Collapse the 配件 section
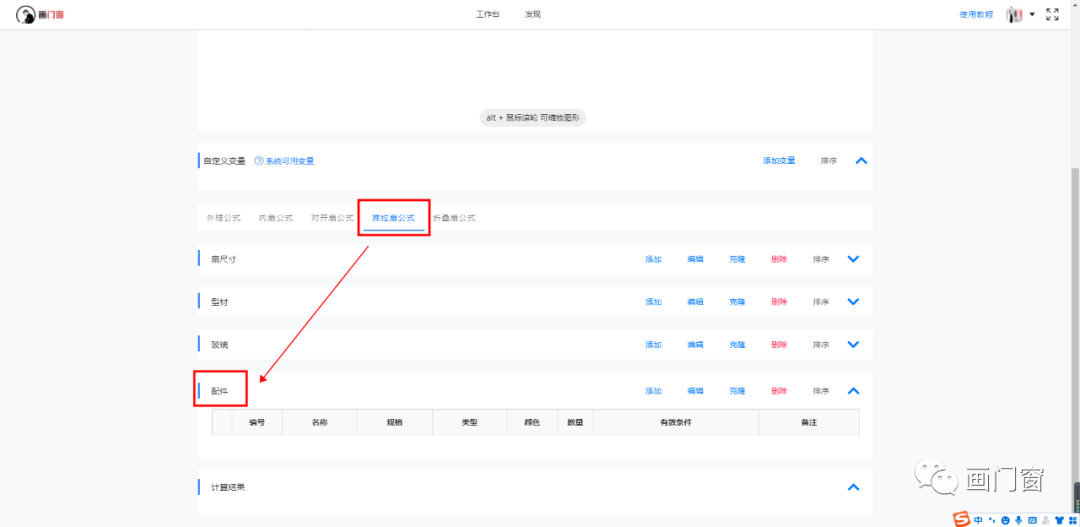The width and height of the screenshot is (1080, 527). point(853,391)
